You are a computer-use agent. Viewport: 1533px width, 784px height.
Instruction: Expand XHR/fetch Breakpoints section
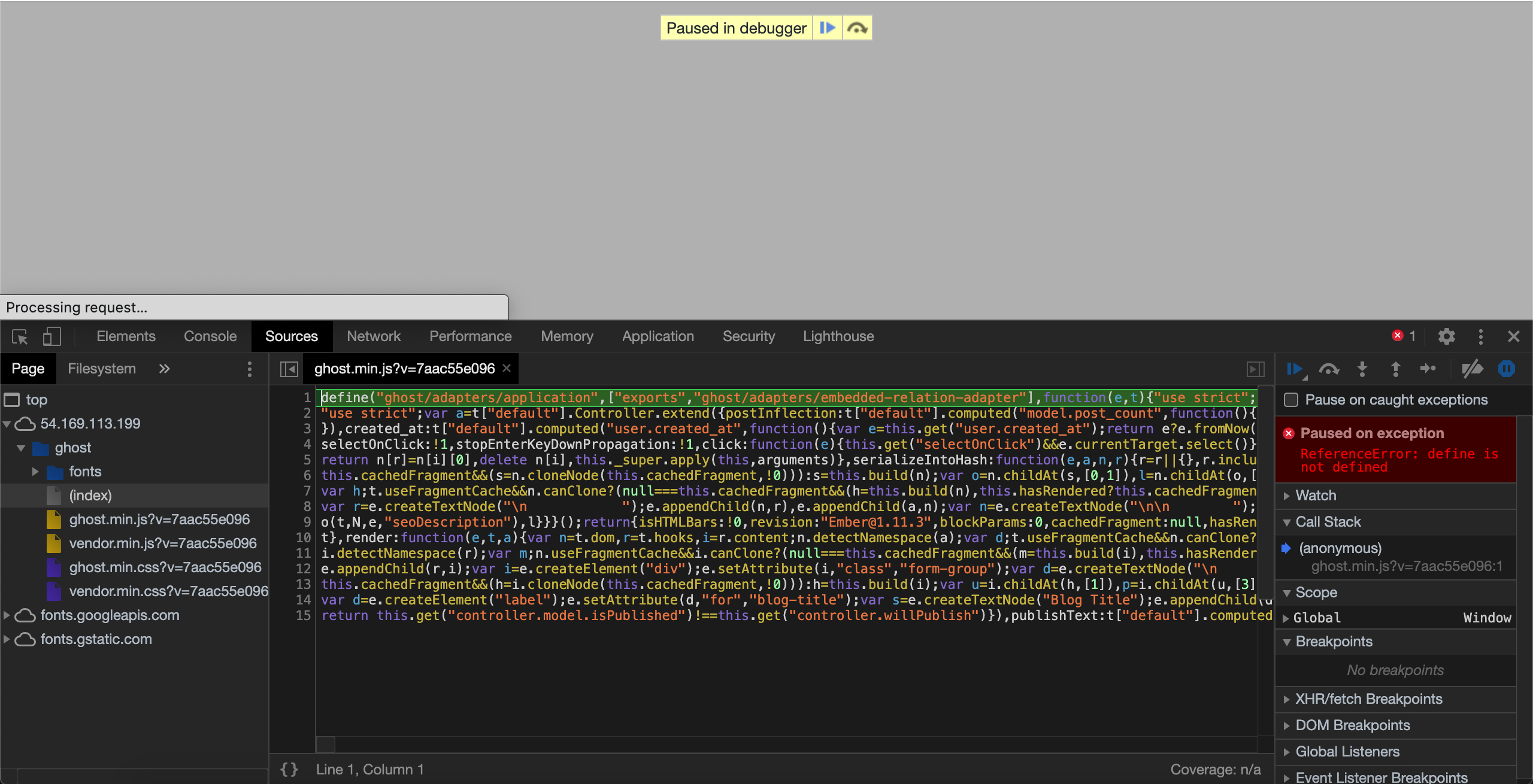coord(1395,699)
